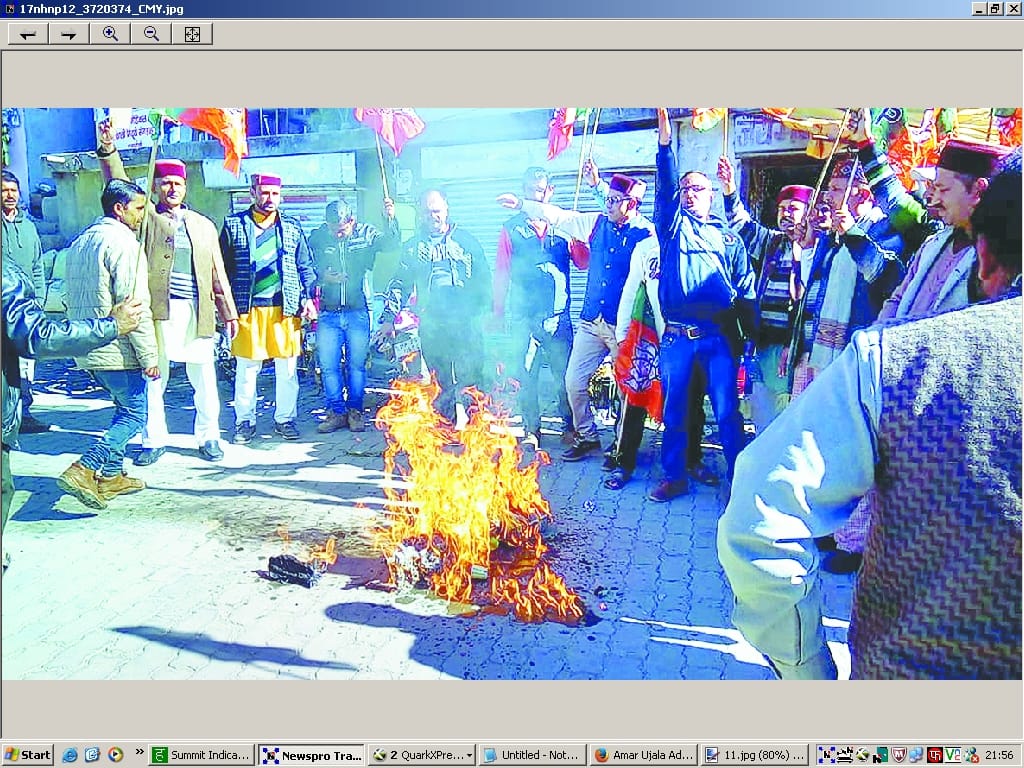
Task: Click the green V2 tray icon
Action: tap(953, 755)
